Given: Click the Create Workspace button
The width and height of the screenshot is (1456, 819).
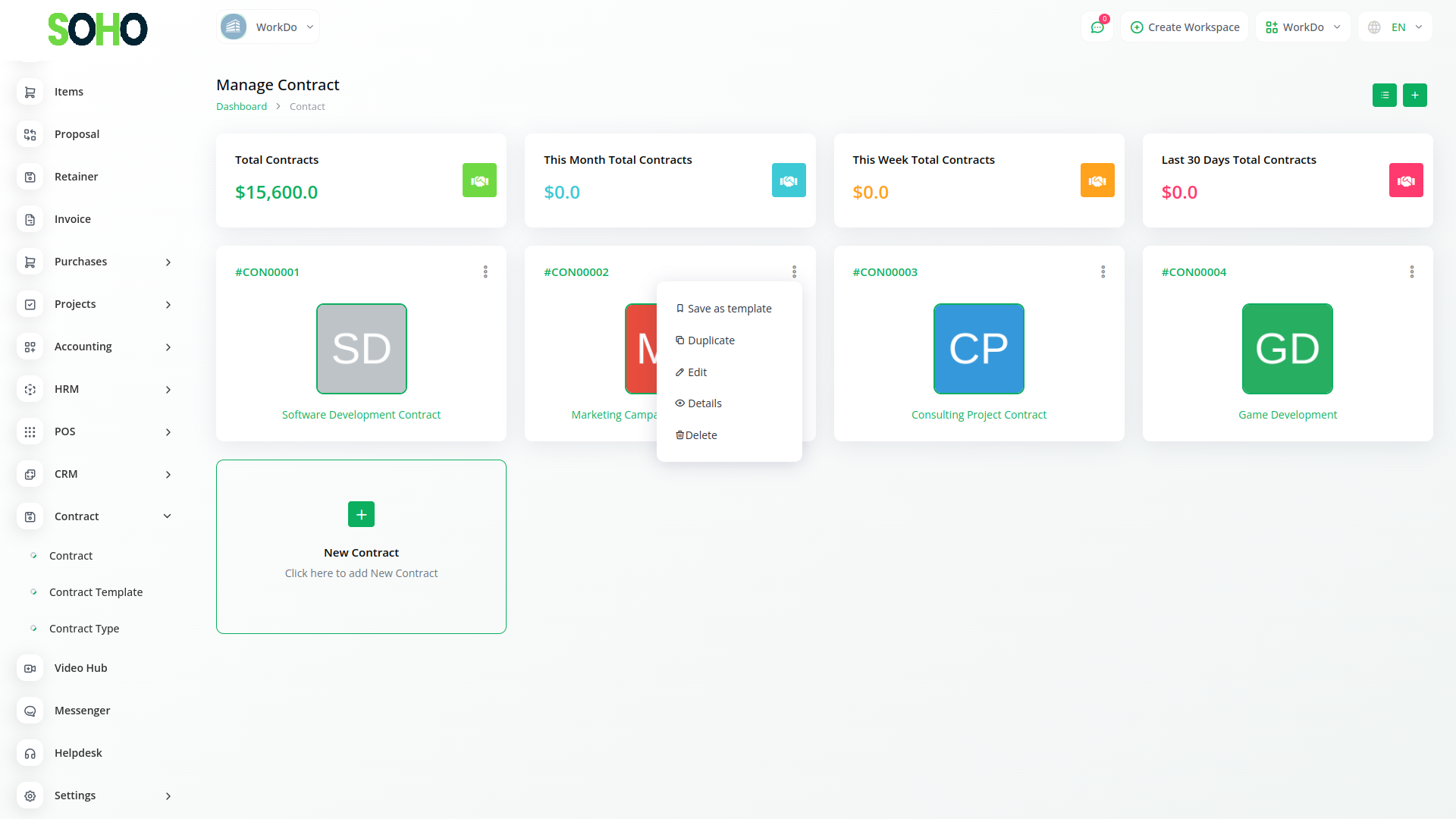Looking at the screenshot, I should (x=1185, y=27).
